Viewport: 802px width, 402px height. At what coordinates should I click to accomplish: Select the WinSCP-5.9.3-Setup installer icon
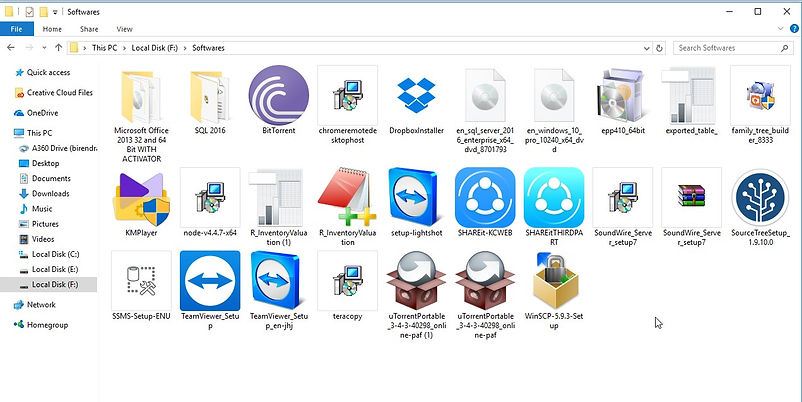pos(554,281)
